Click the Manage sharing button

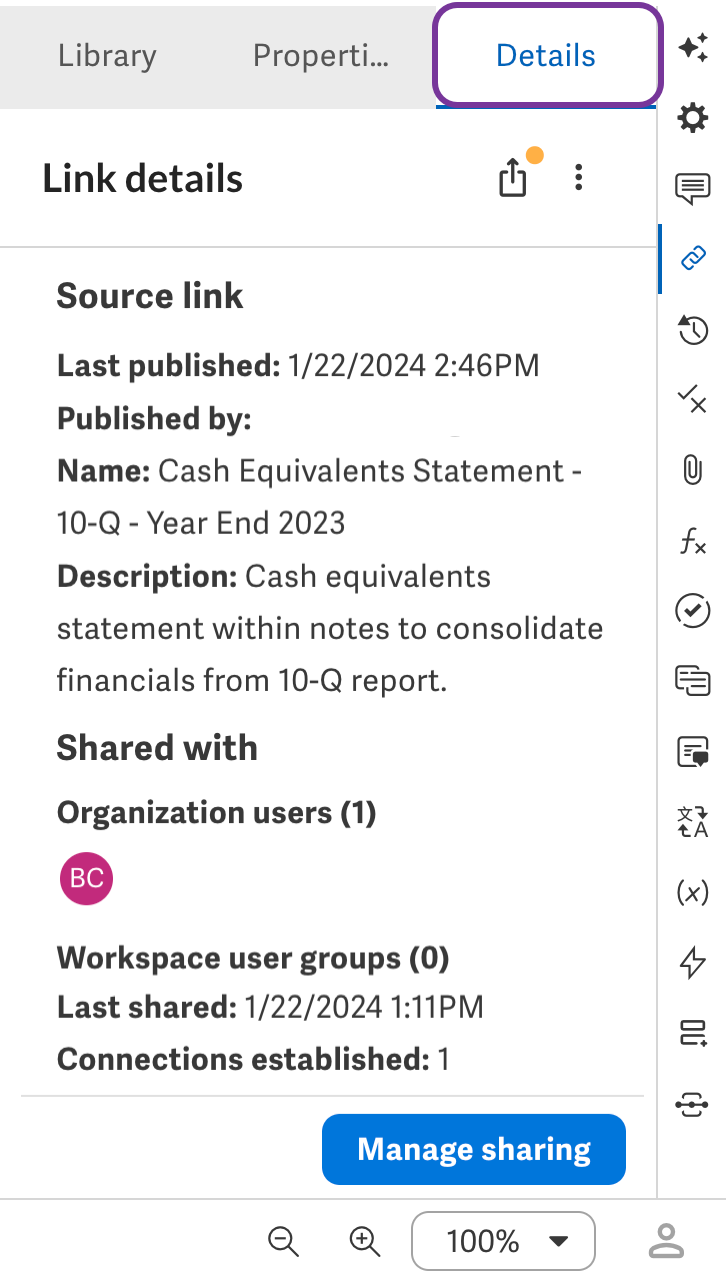tap(474, 1149)
